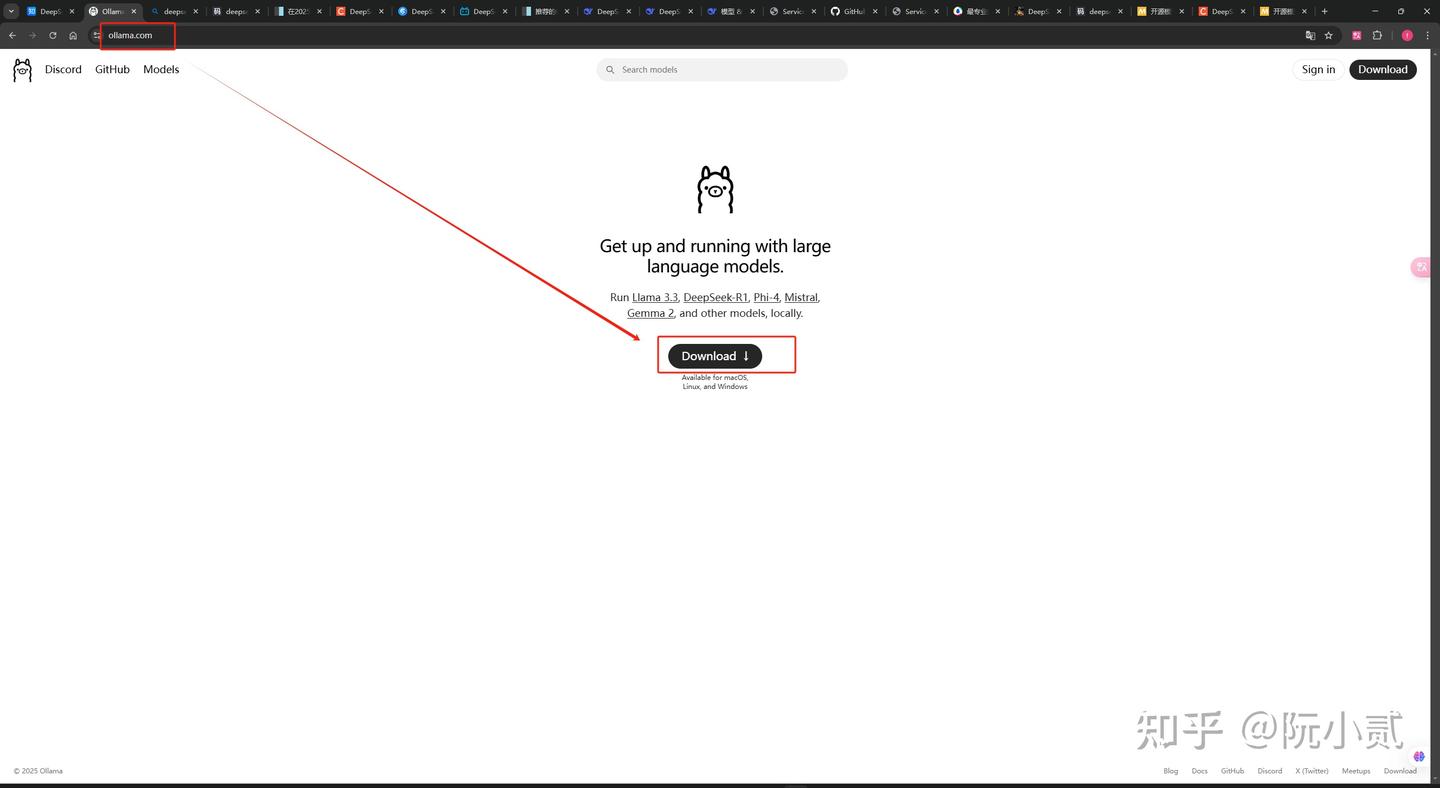Click the large llama logo above the headline
1440x788 pixels.
click(x=715, y=190)
